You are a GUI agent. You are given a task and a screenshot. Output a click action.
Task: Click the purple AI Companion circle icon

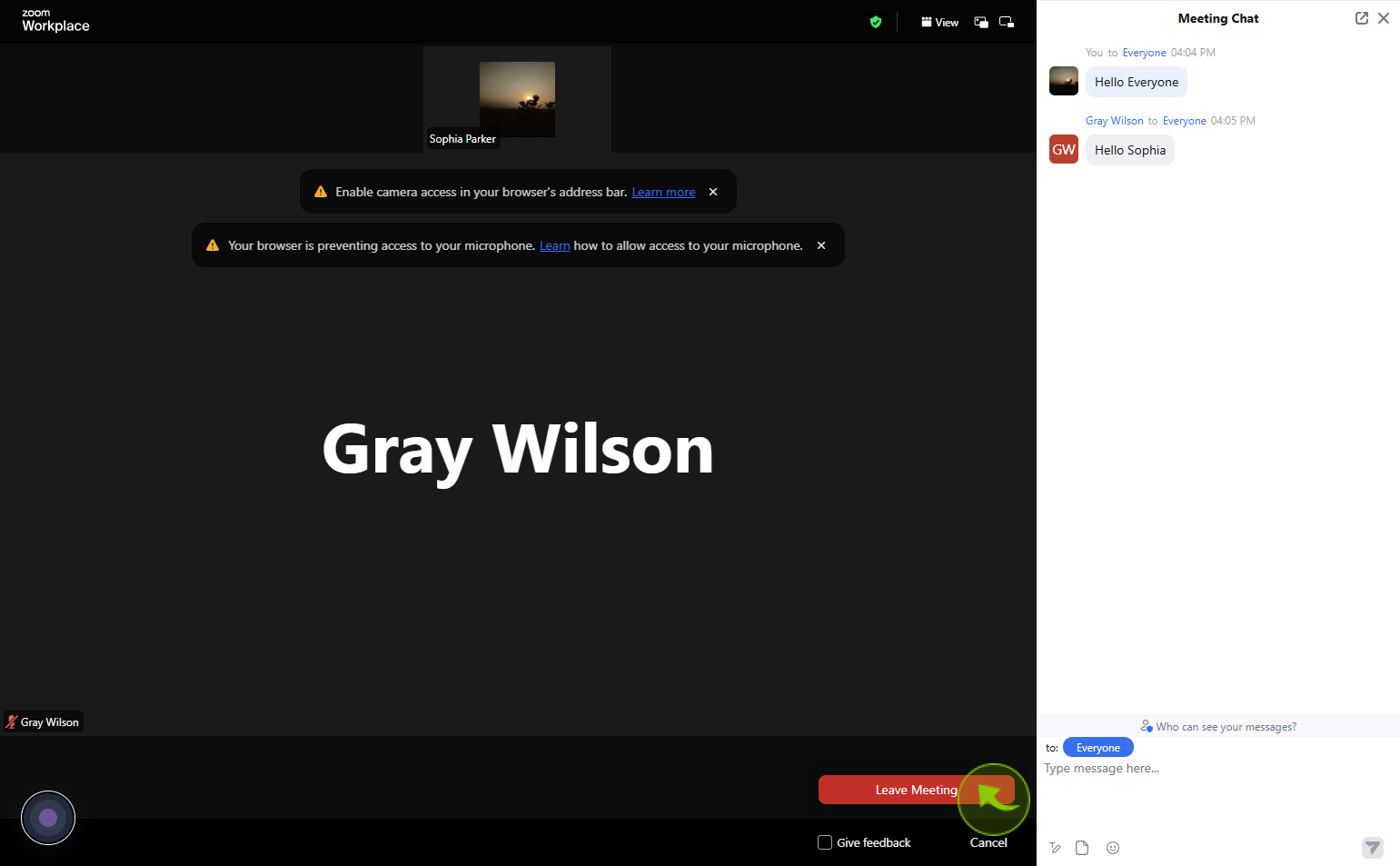[x=48, y=818]
